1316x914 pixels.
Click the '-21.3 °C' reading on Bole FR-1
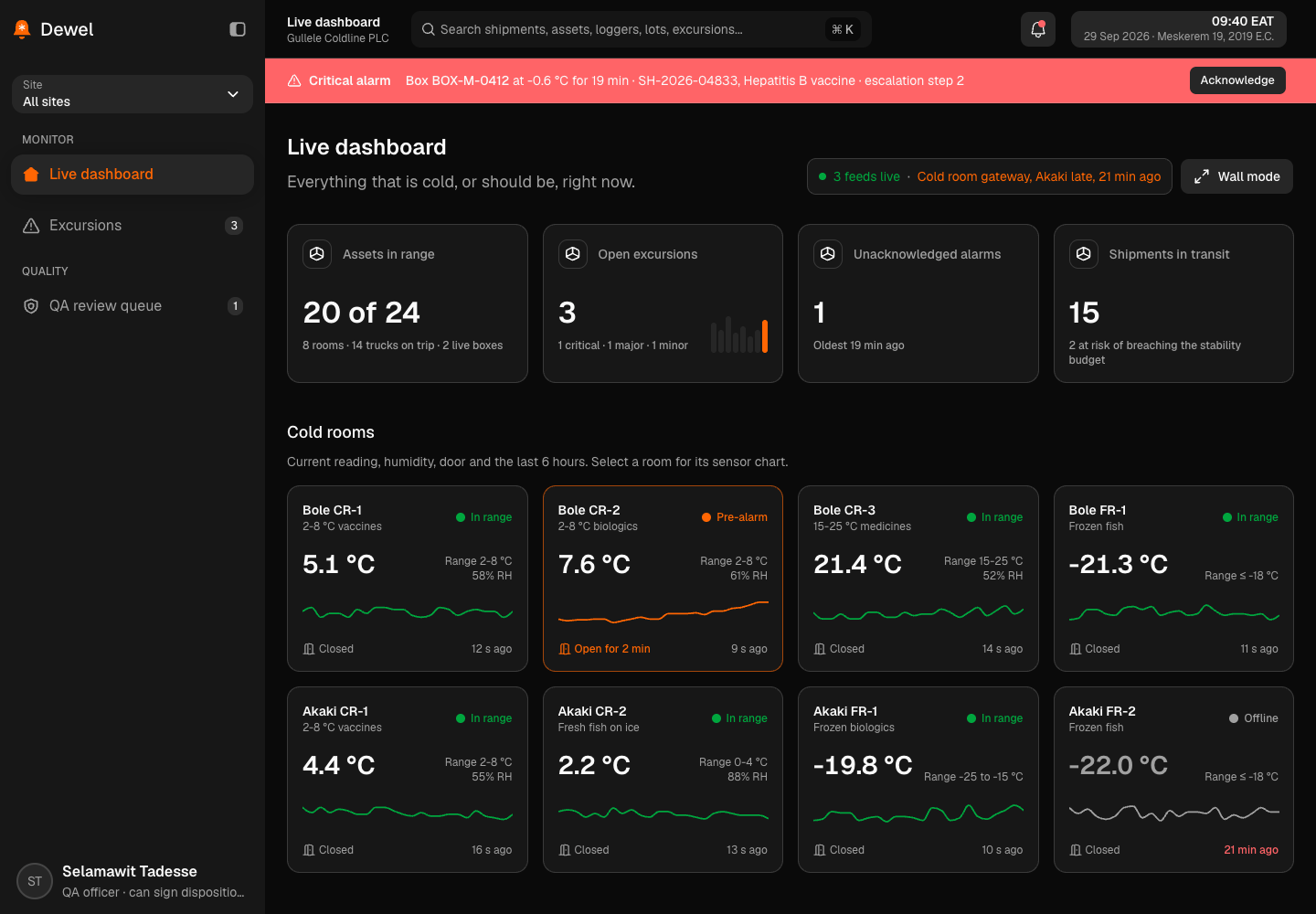[1119, 564]
